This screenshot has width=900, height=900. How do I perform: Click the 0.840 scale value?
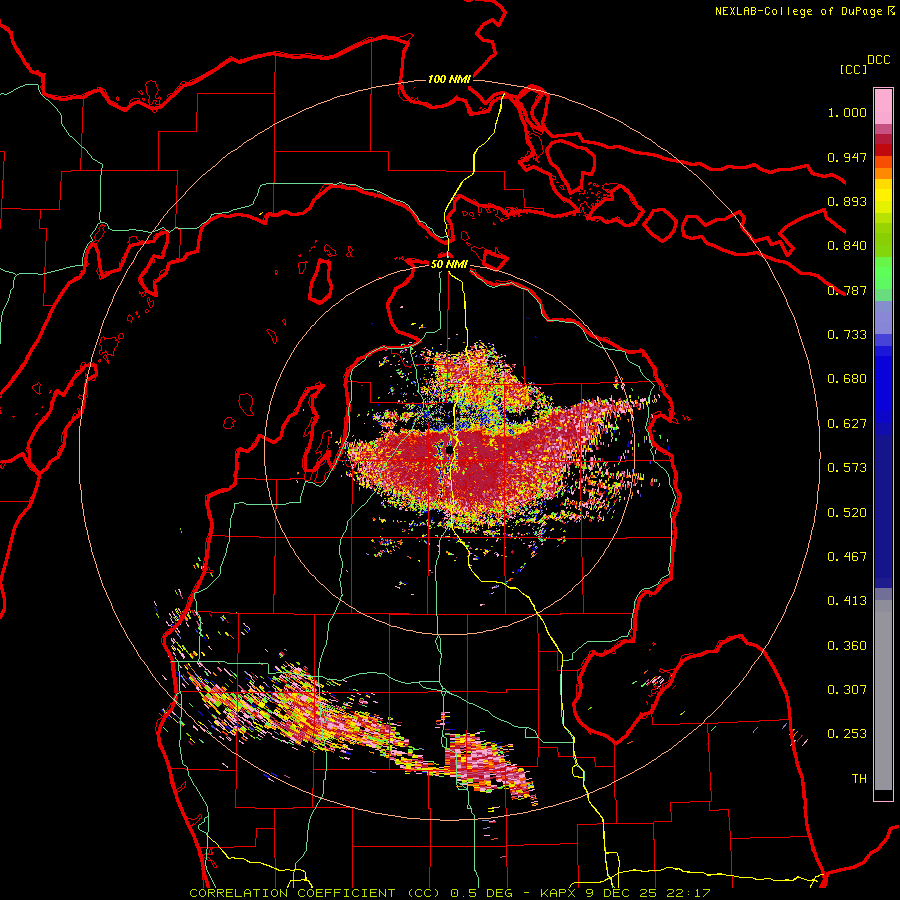tap(847, 246)
